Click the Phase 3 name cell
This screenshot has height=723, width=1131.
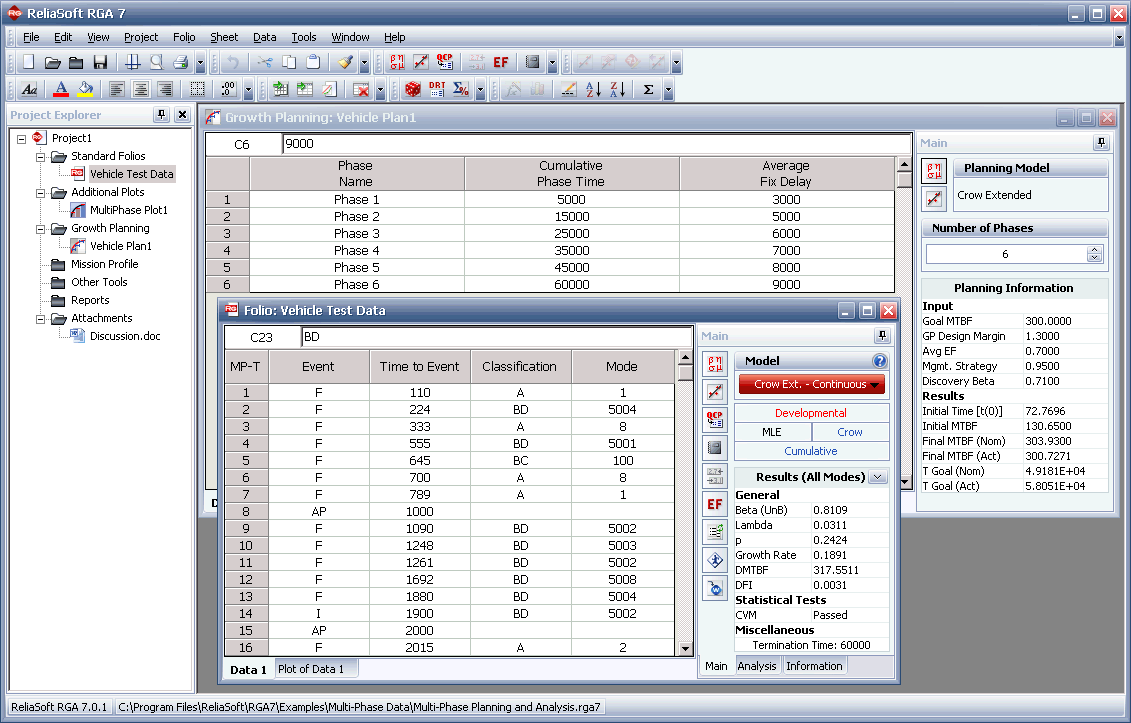356,234
